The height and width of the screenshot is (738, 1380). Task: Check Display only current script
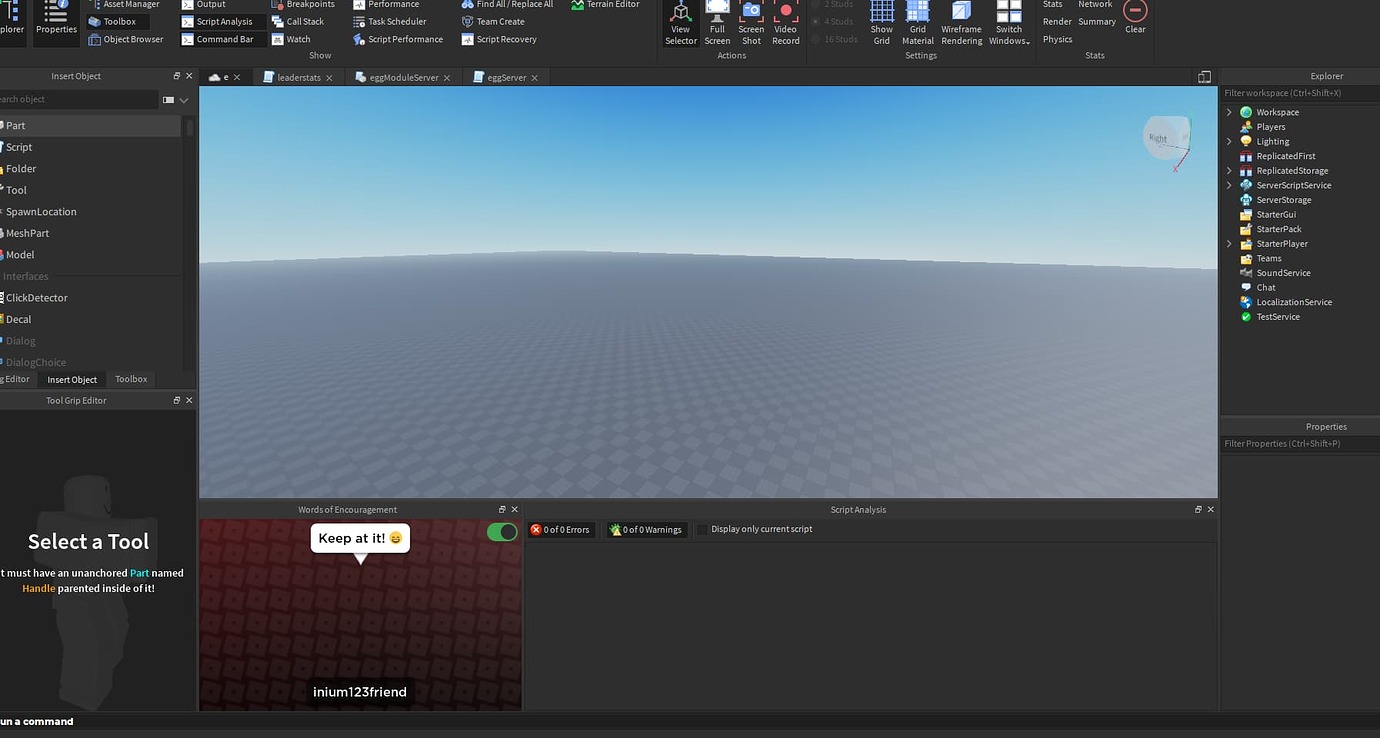point(702,530)
